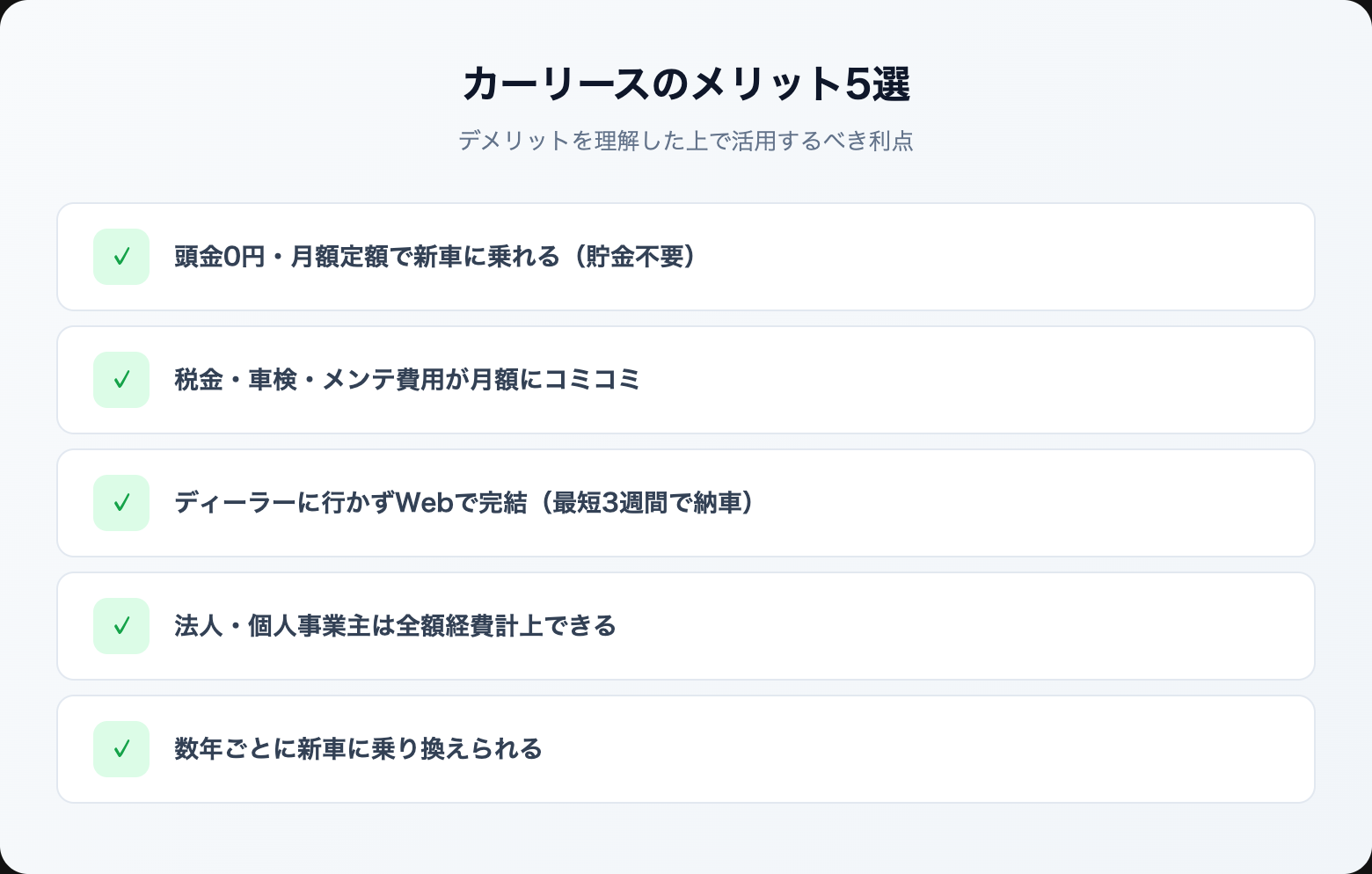Click 5選 at the end of the title
This screenshot has height=874, width=1372.
click(x=878, y=84)
